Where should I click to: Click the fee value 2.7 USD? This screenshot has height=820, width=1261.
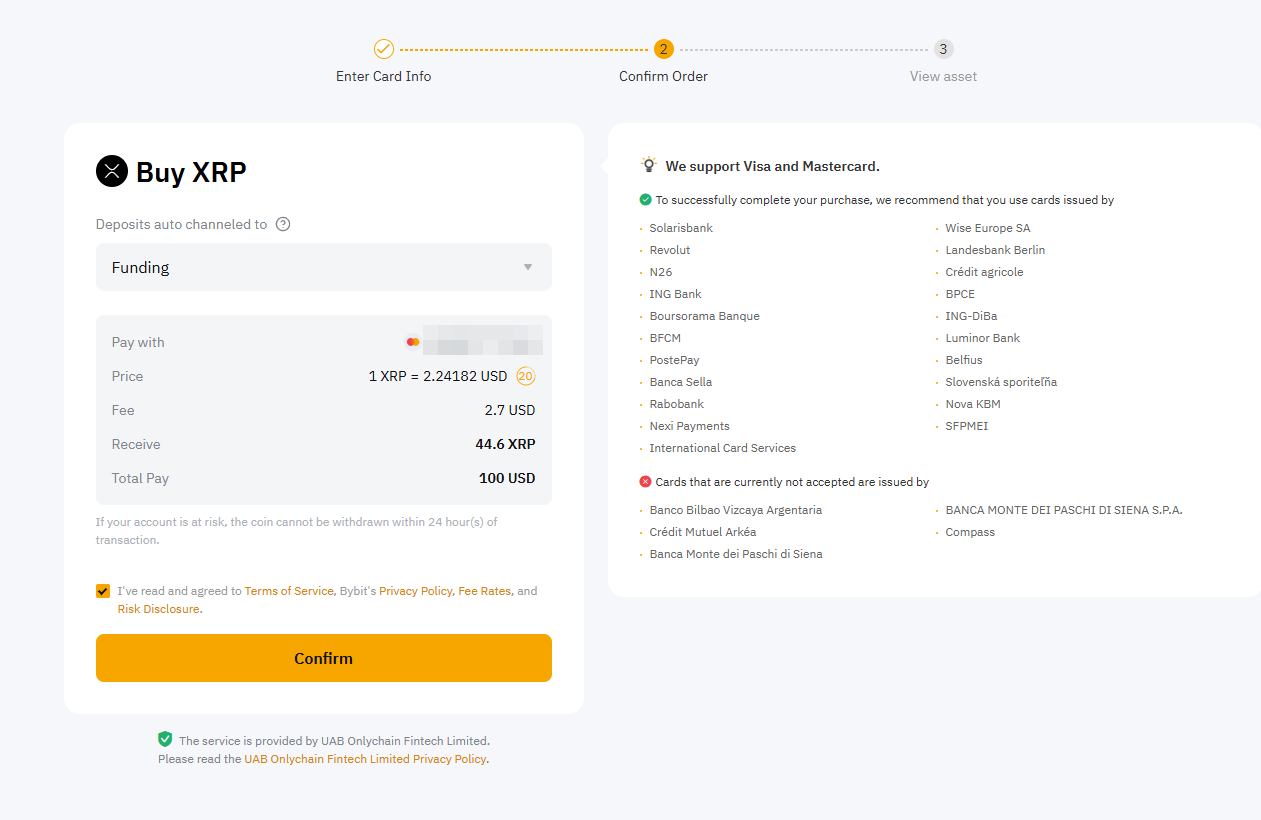[x=510, y=410]
